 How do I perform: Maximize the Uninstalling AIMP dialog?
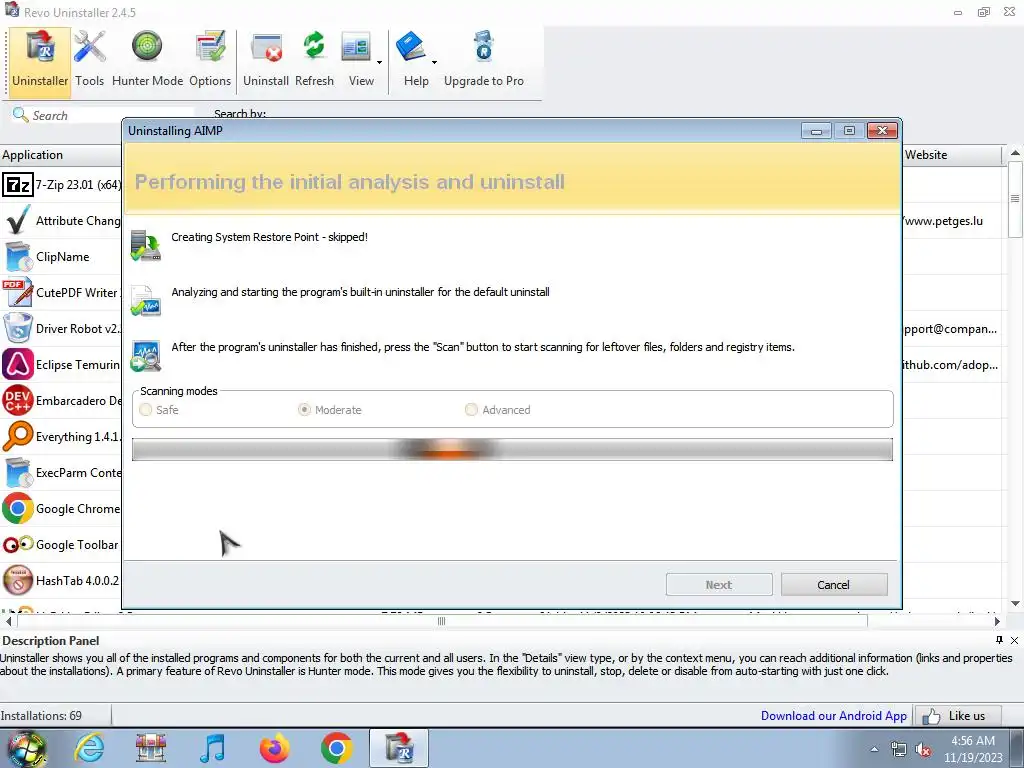849,131
